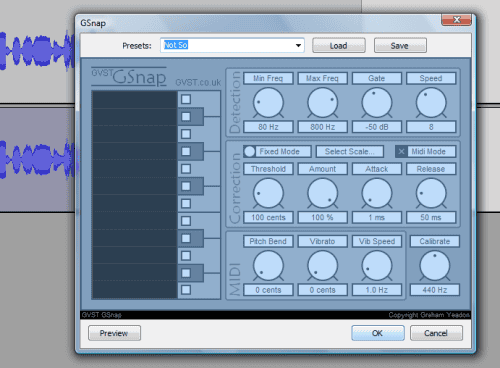Check the D# black key checkbox
The height and width of the screenshot is (368, 500).
pos(186,238)
